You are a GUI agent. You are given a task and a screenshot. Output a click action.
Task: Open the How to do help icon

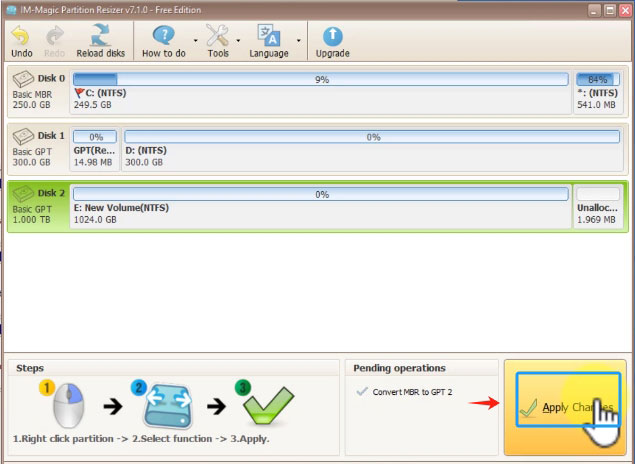point(164,36)
